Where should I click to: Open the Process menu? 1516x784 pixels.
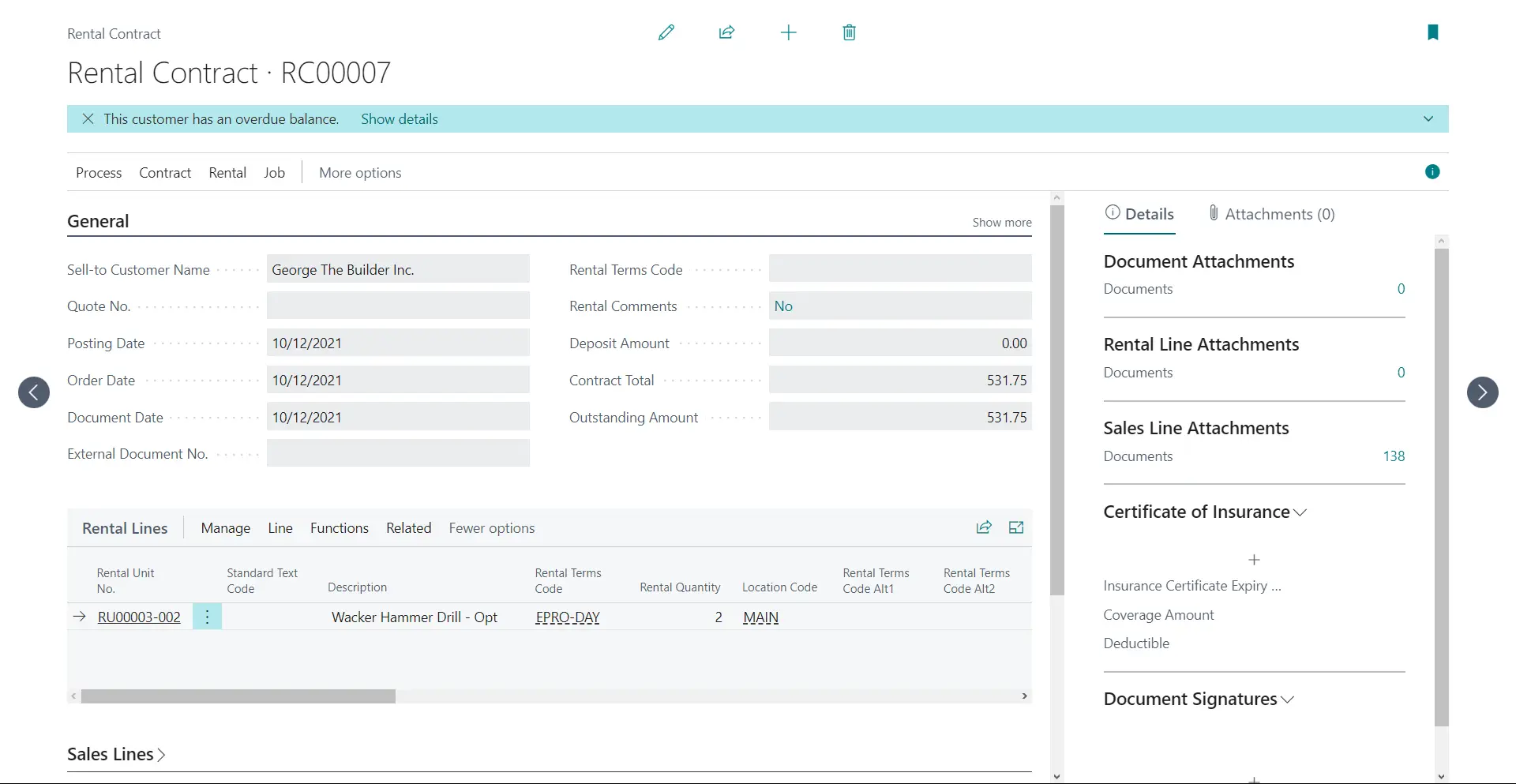click(99, 173)
